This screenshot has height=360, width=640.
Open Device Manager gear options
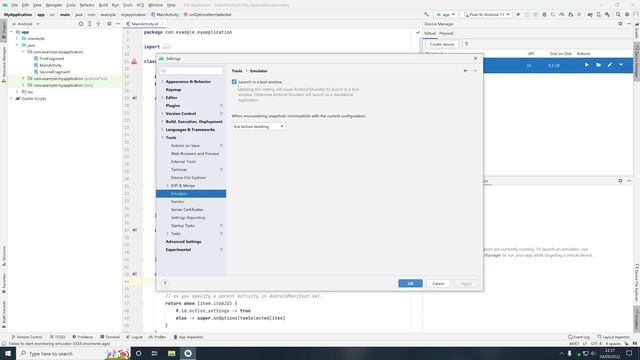[620, 24]
